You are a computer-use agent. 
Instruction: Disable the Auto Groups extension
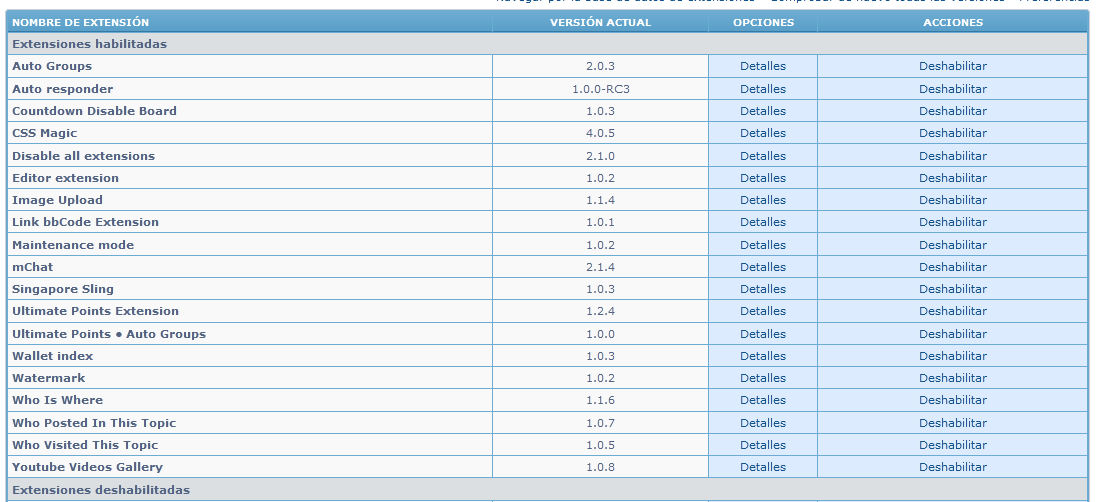953,66
